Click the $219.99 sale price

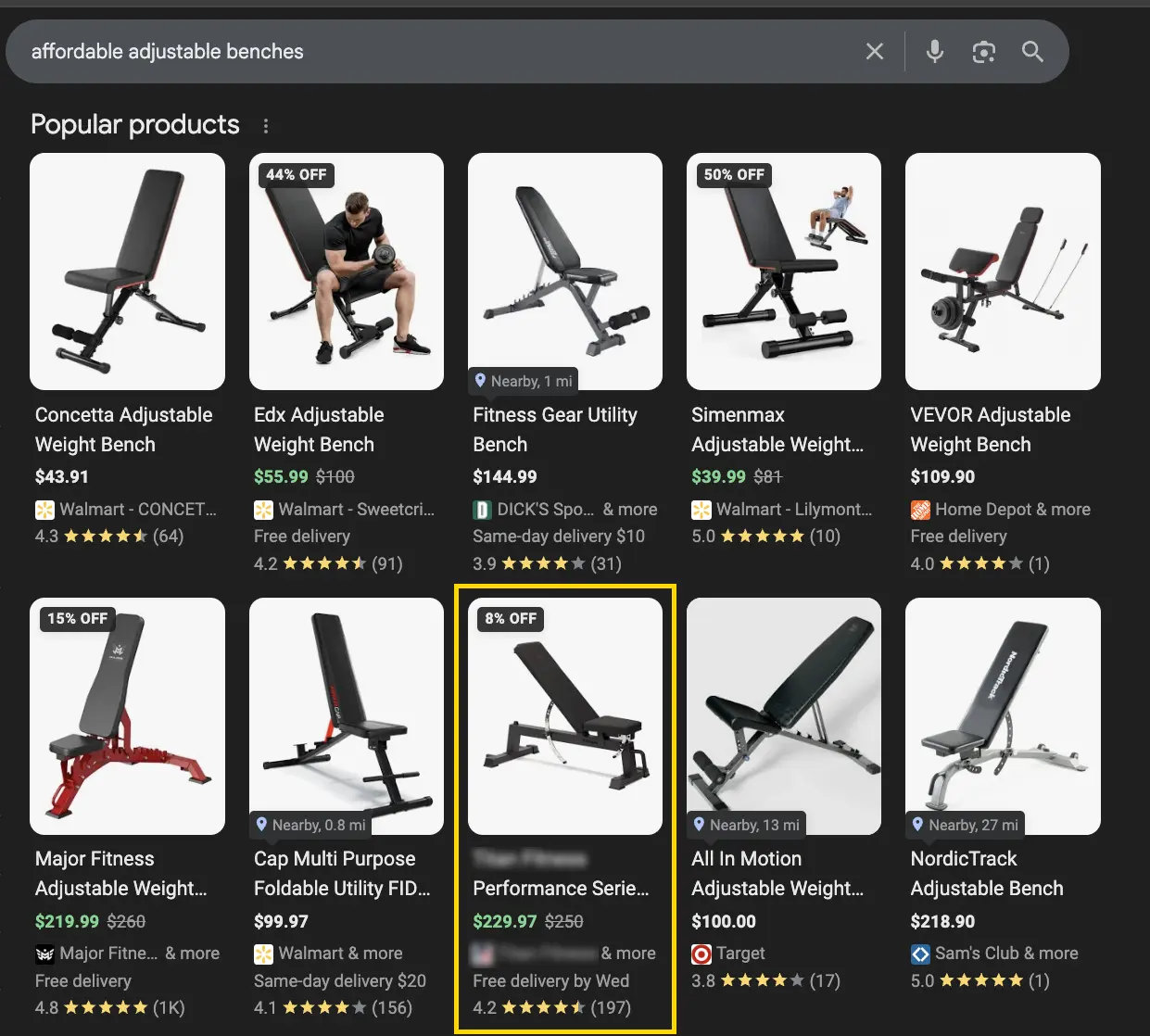[67, 922]
